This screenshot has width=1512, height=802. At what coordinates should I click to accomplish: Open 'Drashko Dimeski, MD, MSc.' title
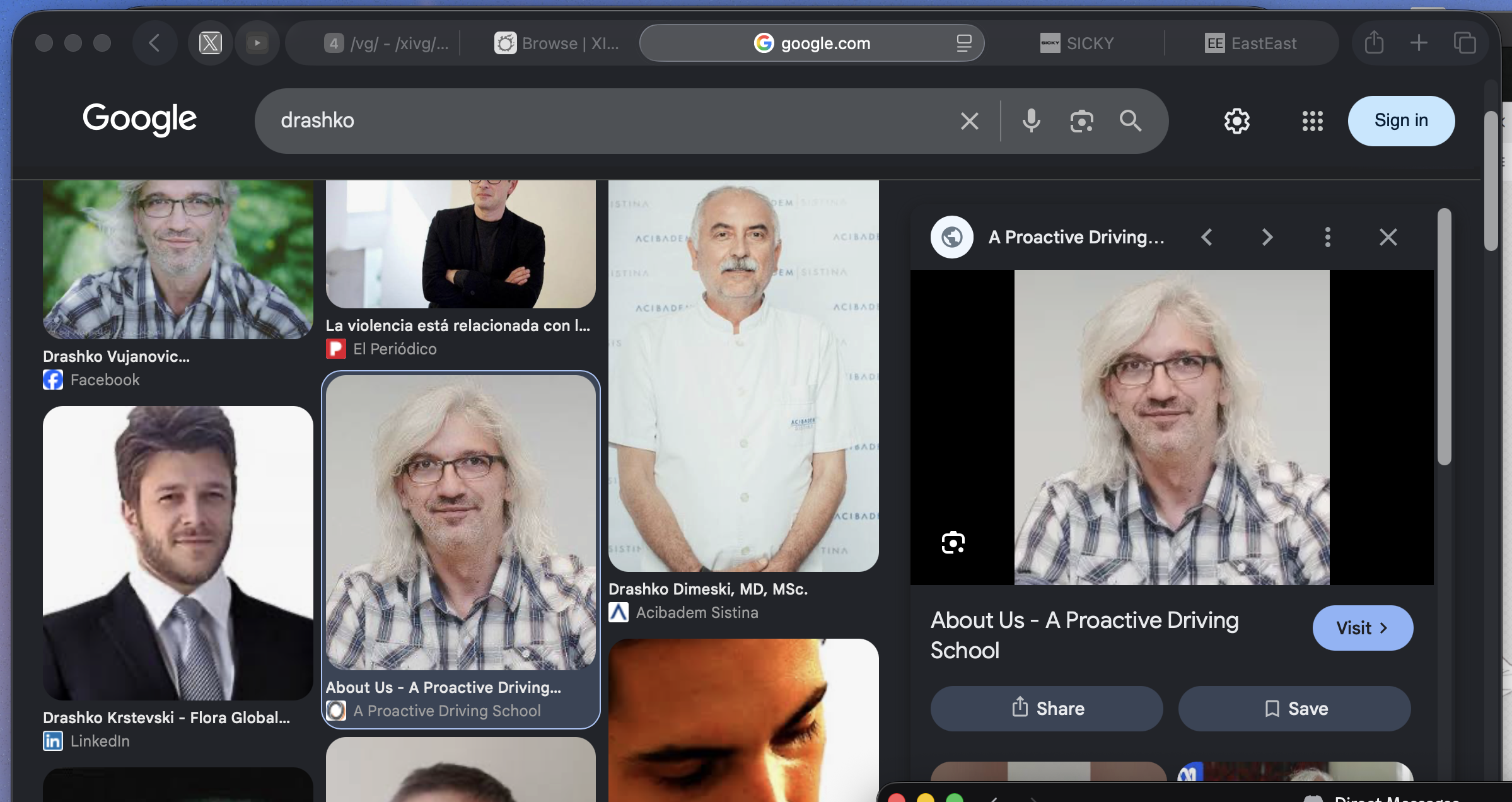point(708,589)
